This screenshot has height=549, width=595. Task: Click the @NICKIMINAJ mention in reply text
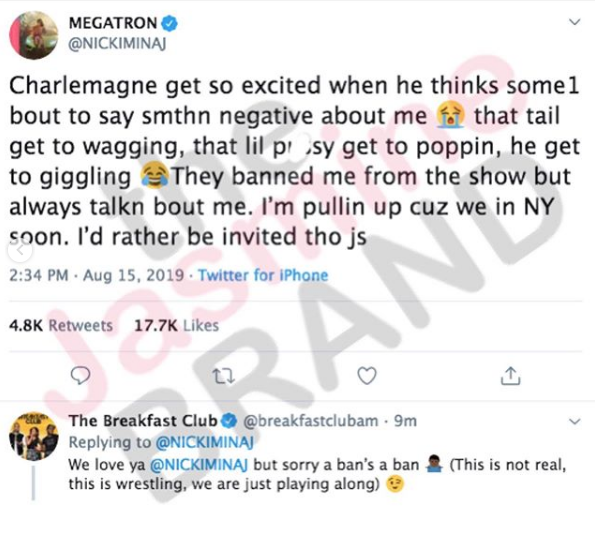tap(199, 465)
